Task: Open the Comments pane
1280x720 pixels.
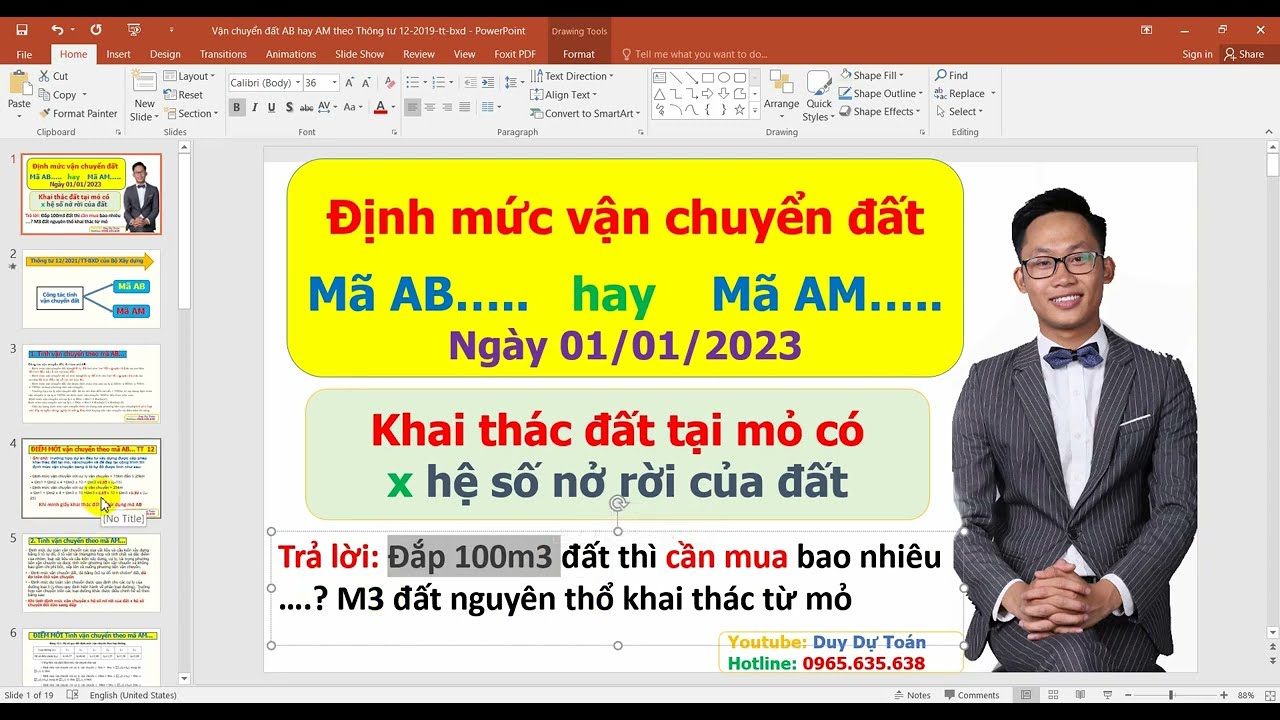Action: click(971, 695)
